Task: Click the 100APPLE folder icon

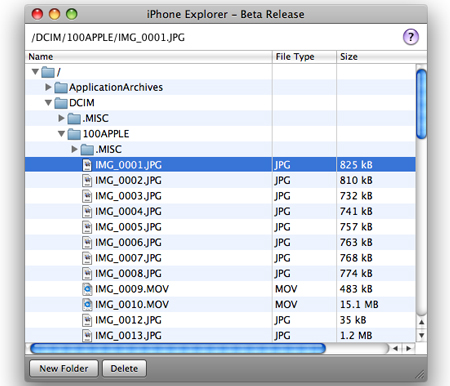Action: 74,134
